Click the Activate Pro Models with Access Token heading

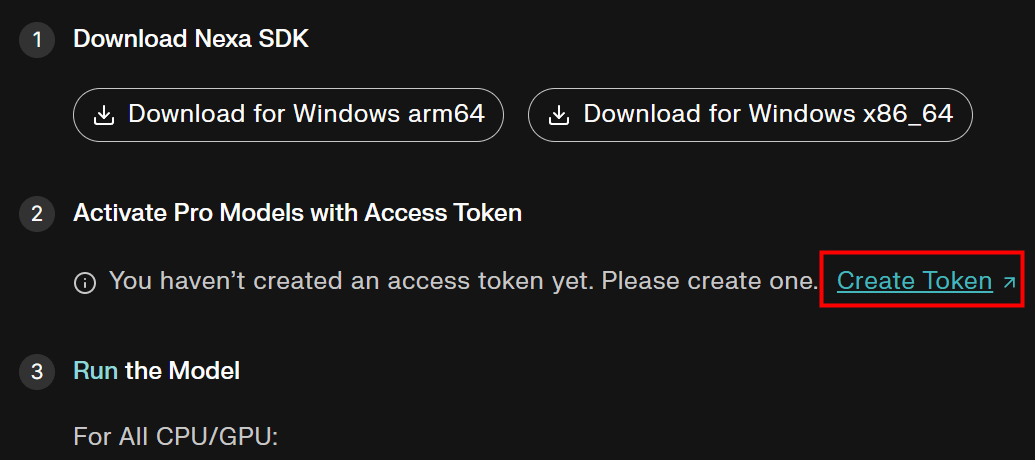pyautogui.click(x=297, y=213)
